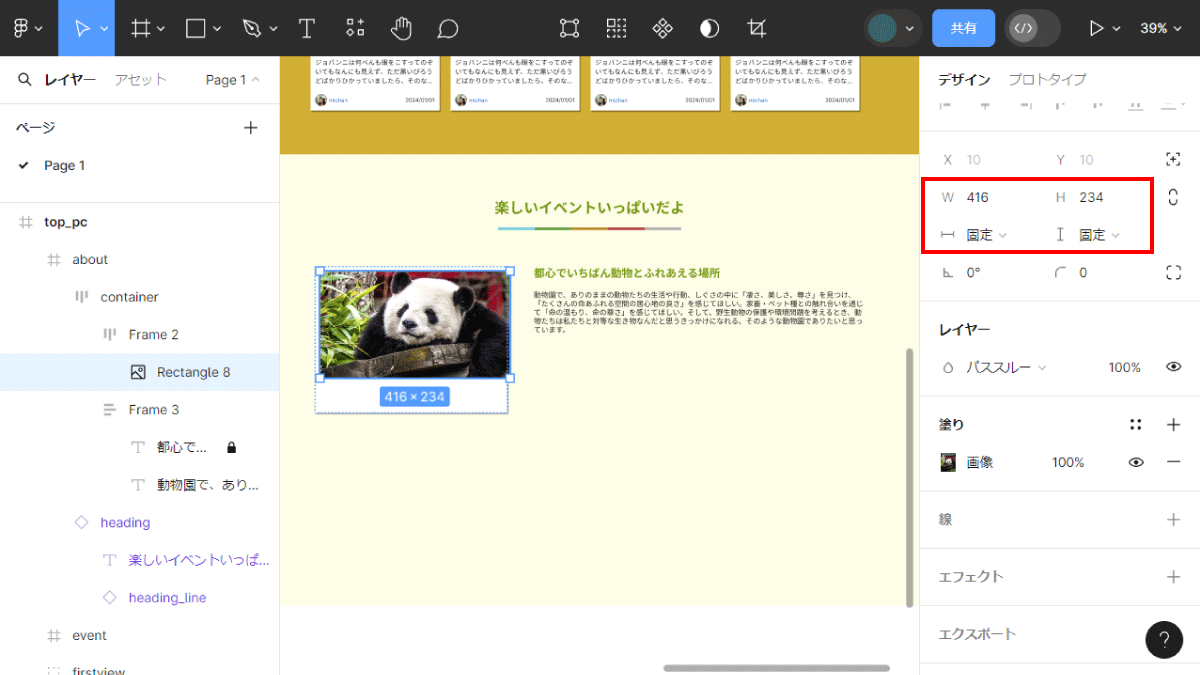Switch to the プロトタイプ tab
1200x675 pixels.
pyautogui.click(x=1047, y=80)
